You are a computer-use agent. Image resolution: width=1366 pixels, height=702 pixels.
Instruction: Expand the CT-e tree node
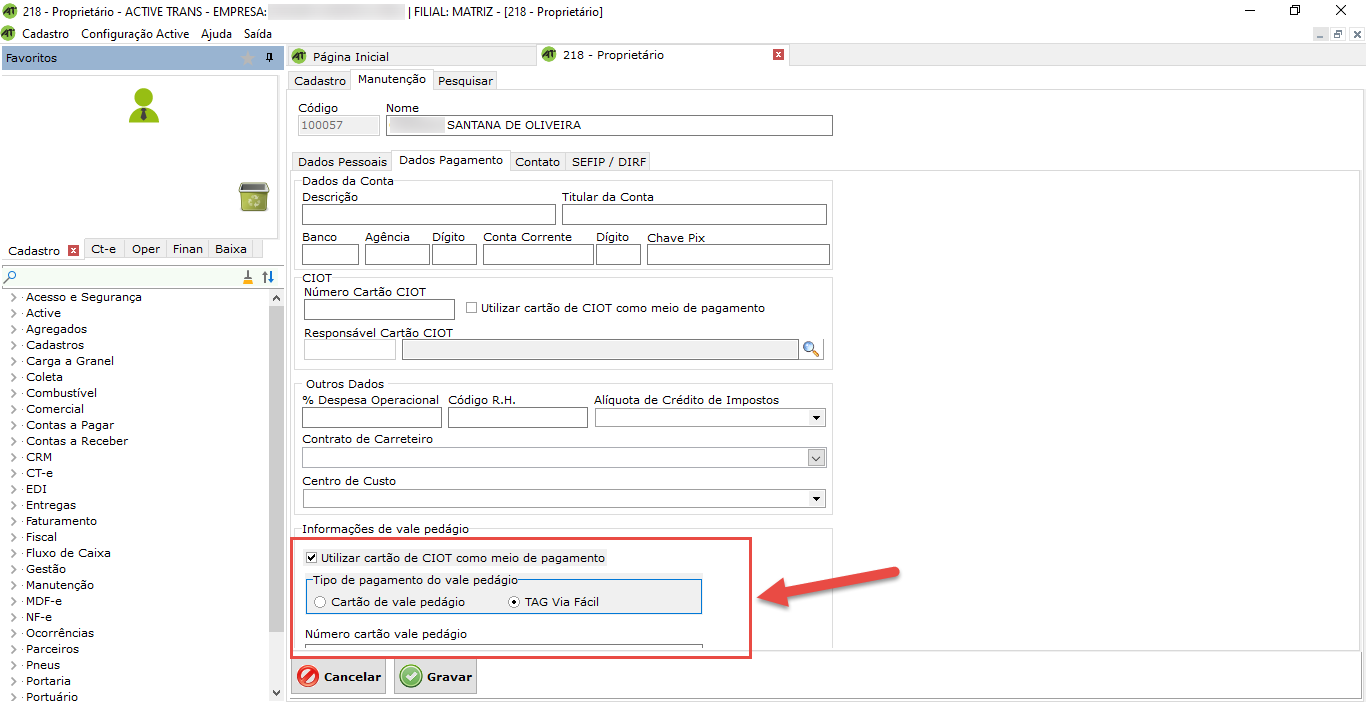coord(13,473)
